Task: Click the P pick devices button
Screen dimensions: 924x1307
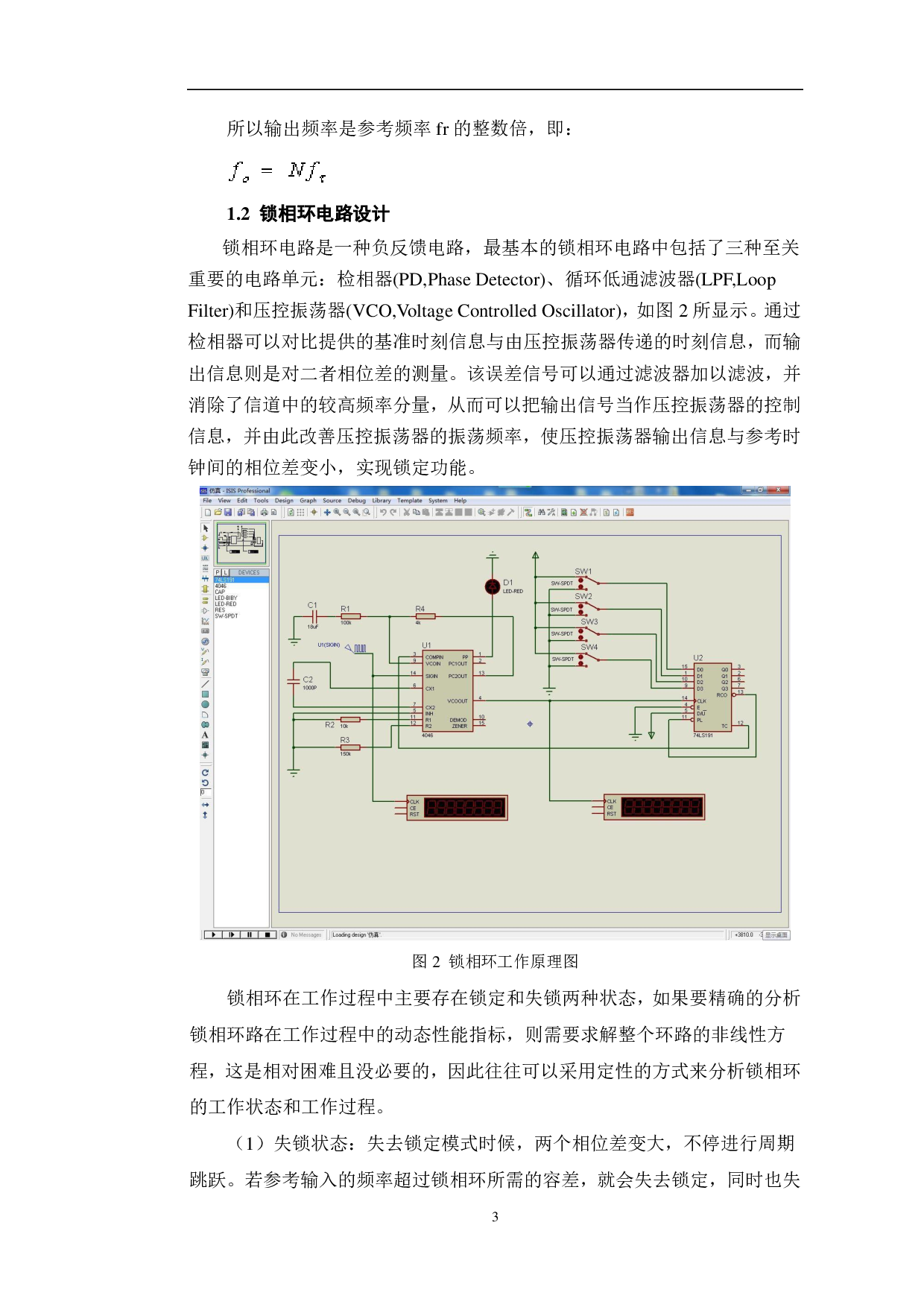Action: 218,572
